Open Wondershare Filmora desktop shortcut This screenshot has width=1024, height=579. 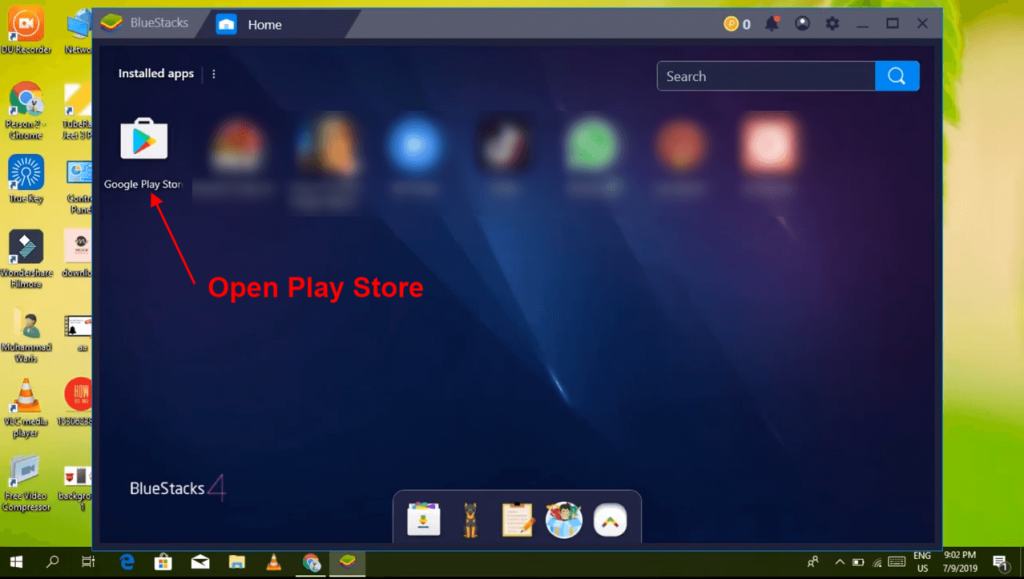[x=26, y=258]
